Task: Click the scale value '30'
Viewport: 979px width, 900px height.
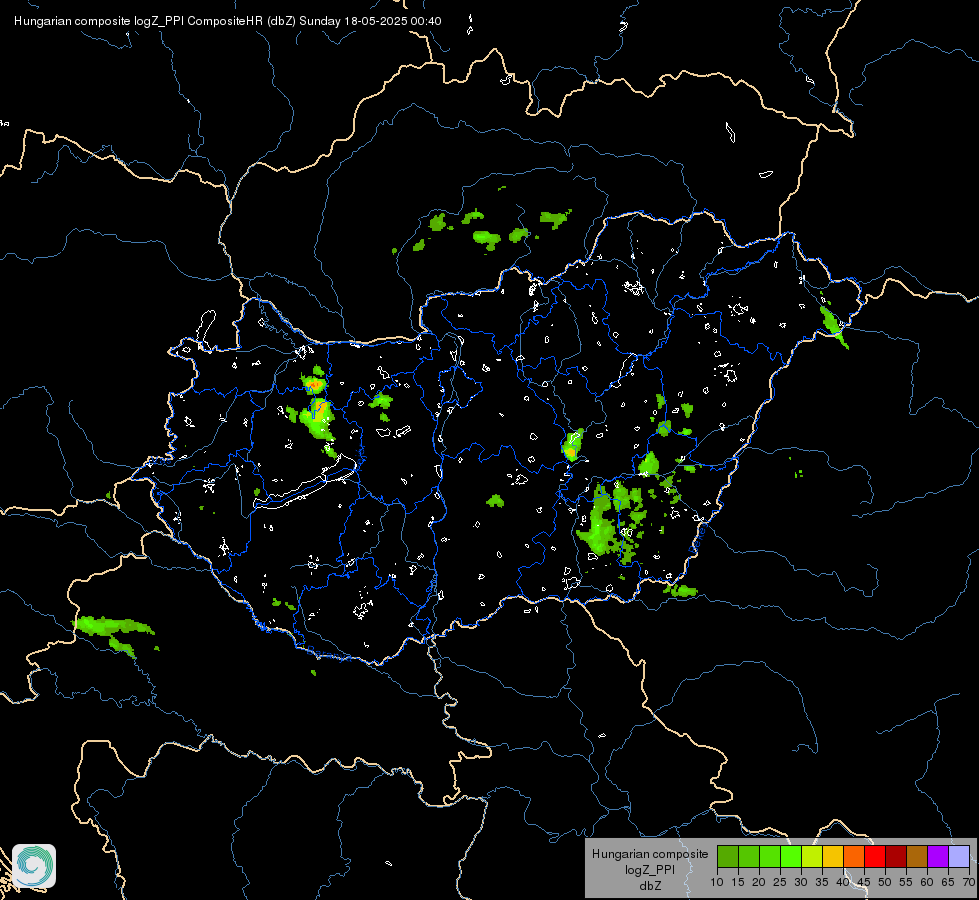Action: point(801,883)
